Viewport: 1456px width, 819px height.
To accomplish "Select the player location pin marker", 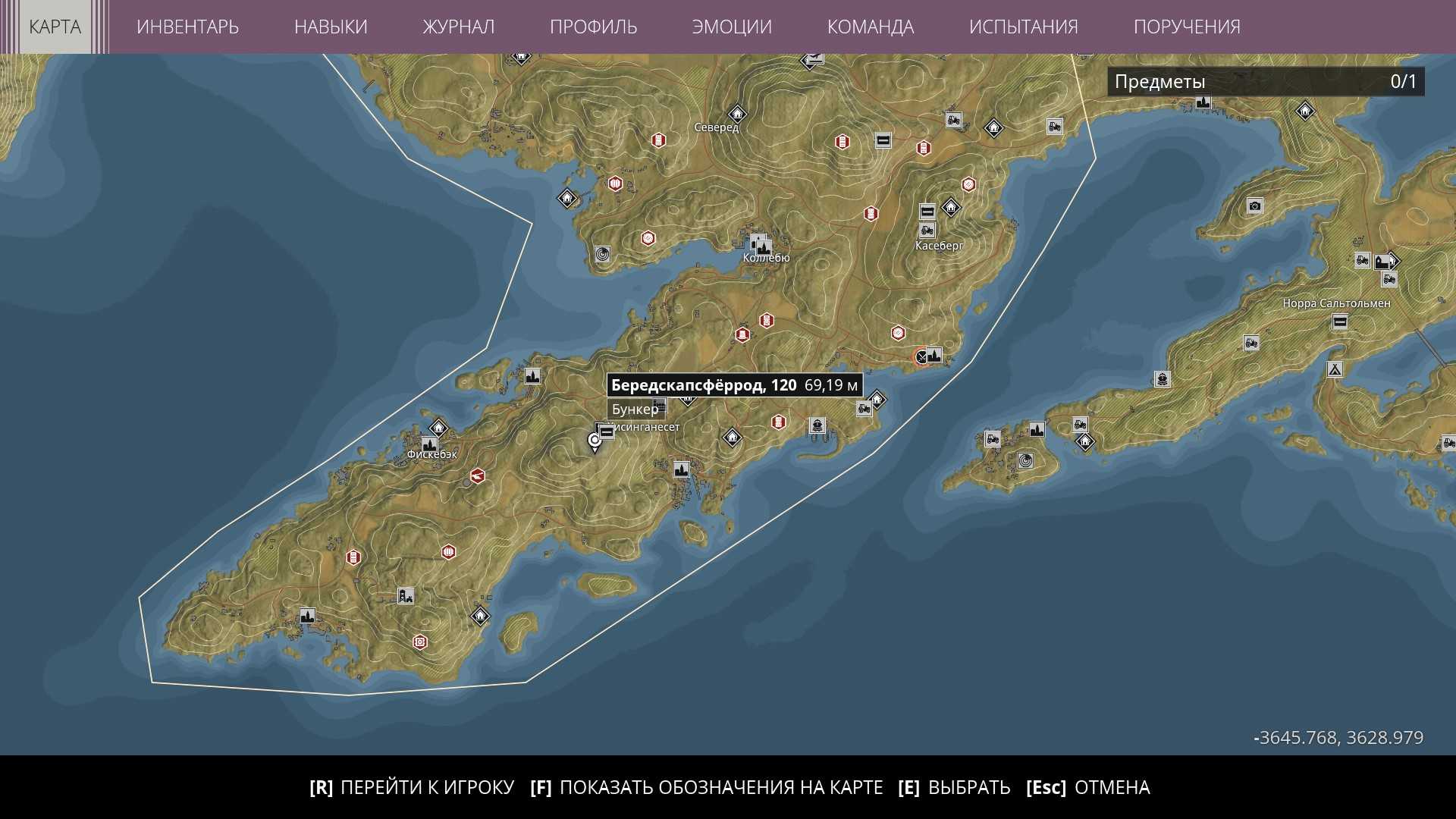I will (595, 441).
